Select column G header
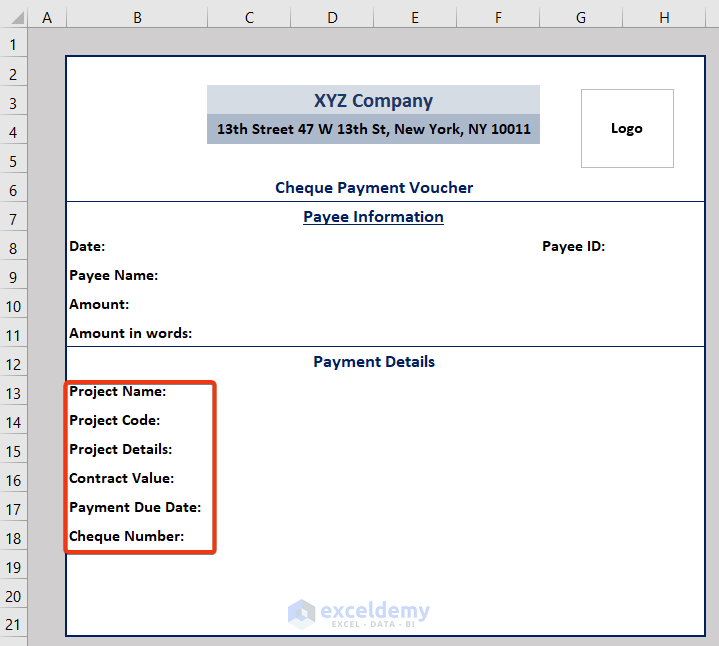This screenshot has height=646, width=719. click(x=581, y=17)
